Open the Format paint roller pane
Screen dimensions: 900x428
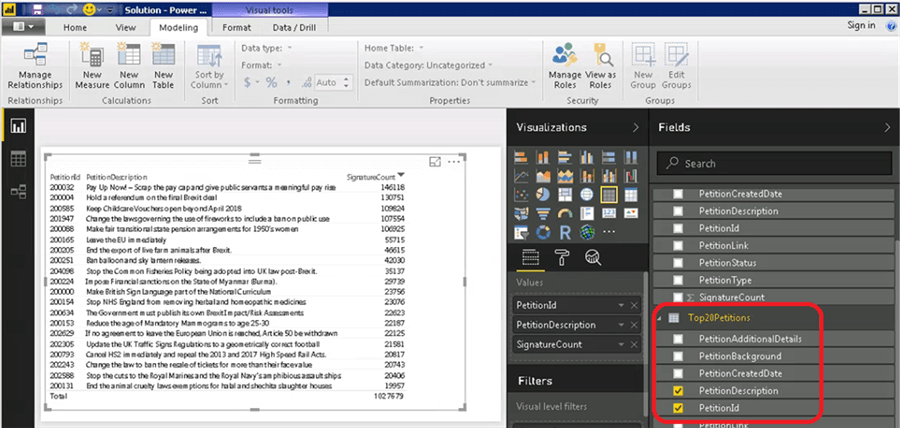tap(562, 258)
